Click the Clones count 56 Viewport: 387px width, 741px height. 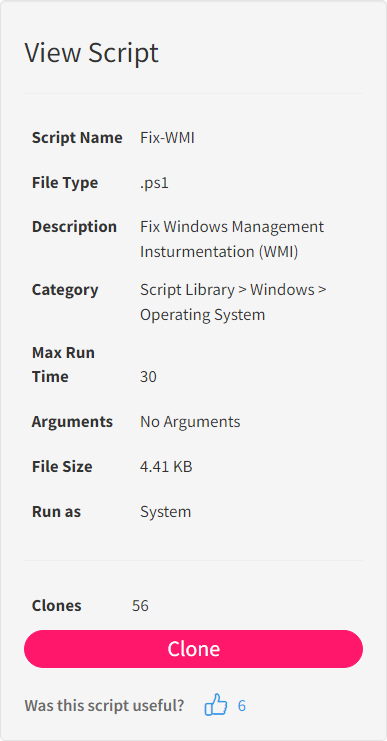pos(140,606)
